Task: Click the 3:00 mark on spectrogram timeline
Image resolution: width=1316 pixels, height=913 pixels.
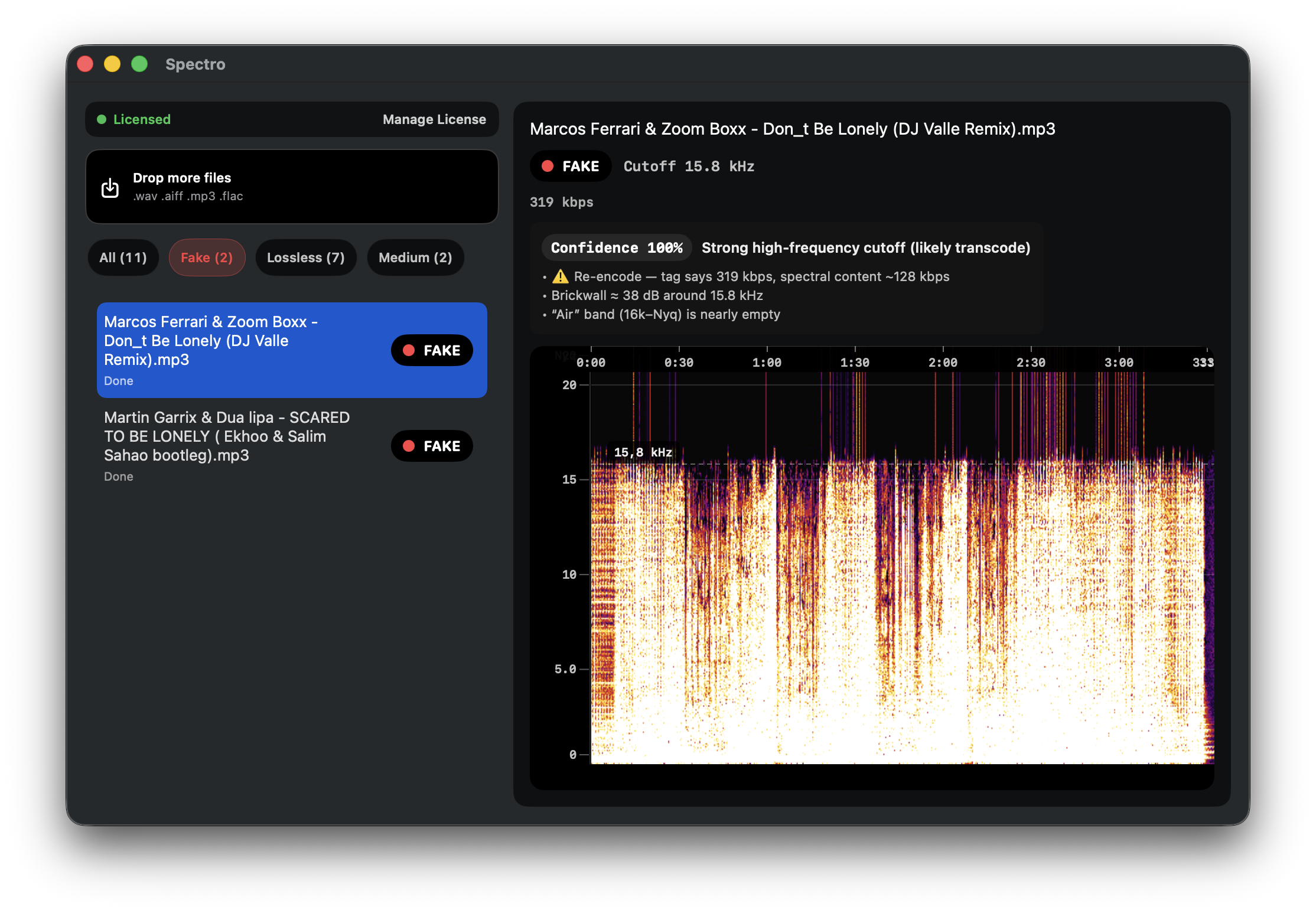Action: [1118, 363]
